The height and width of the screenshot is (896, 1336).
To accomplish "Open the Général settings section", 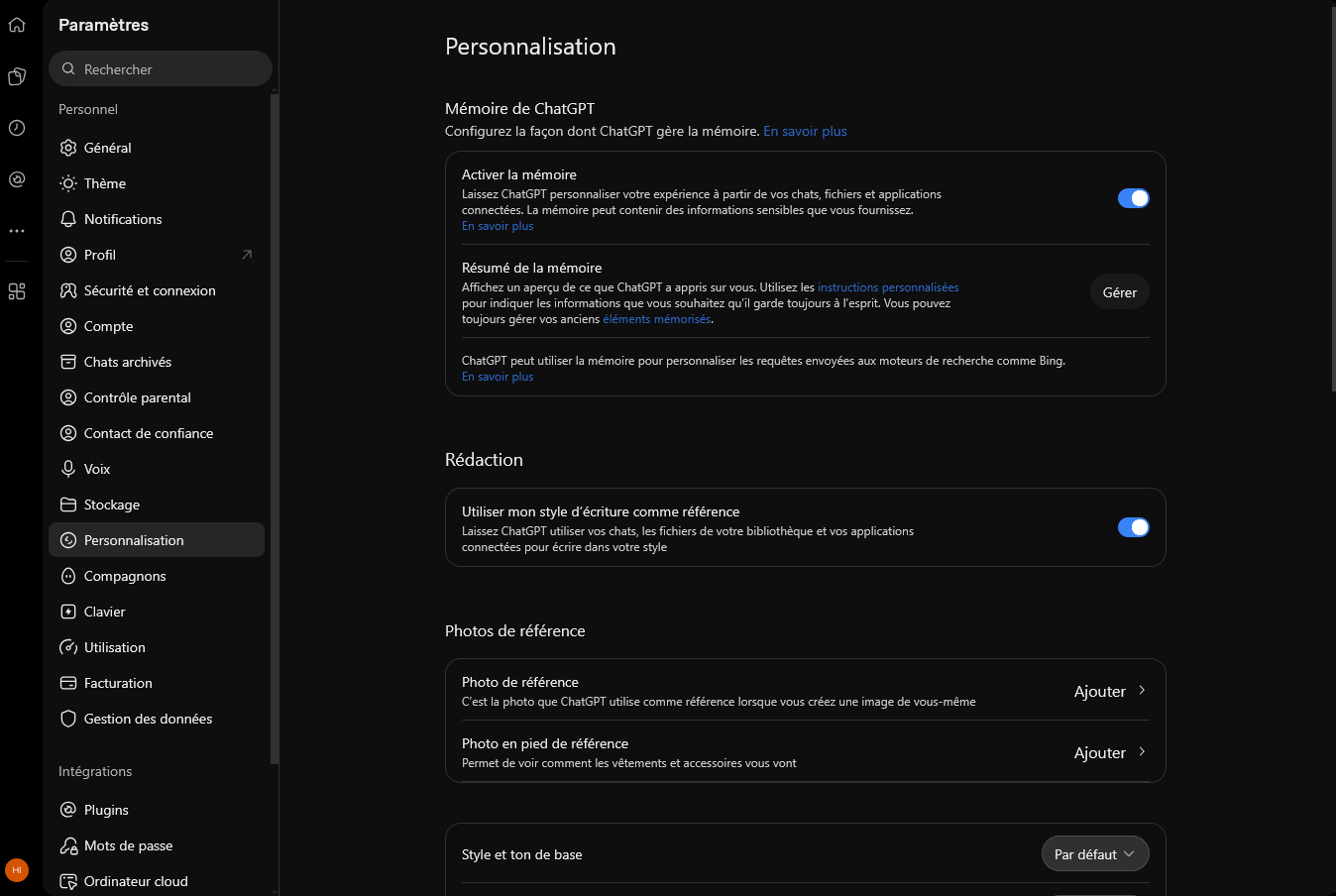I will point(157,148).
